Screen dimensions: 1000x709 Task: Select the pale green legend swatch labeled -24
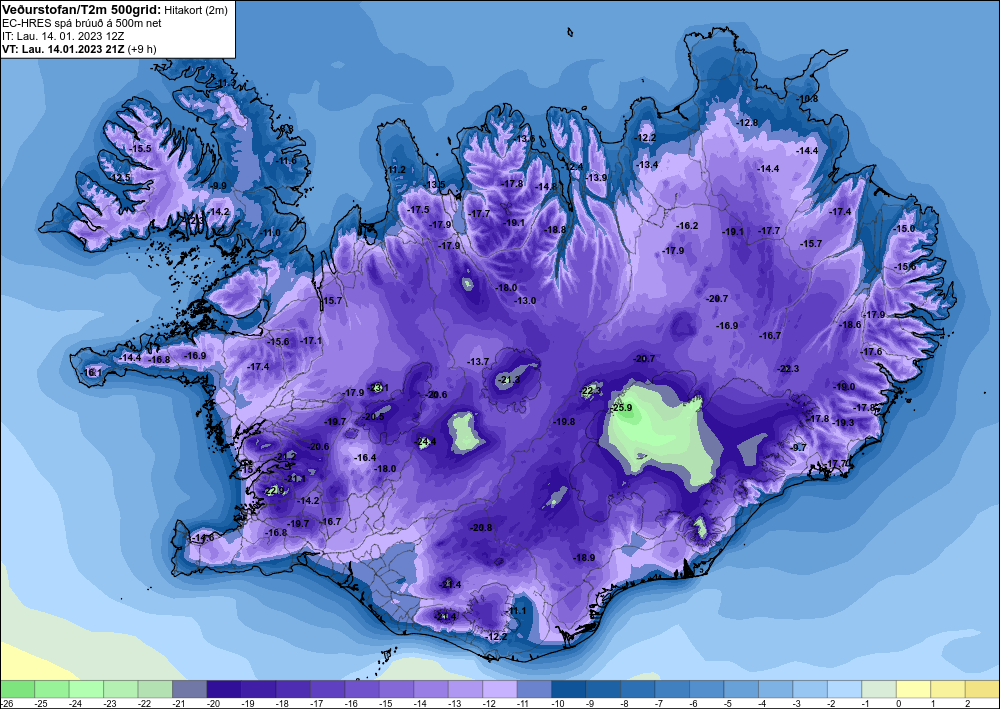pyautogui.click(x=86, y=689)
